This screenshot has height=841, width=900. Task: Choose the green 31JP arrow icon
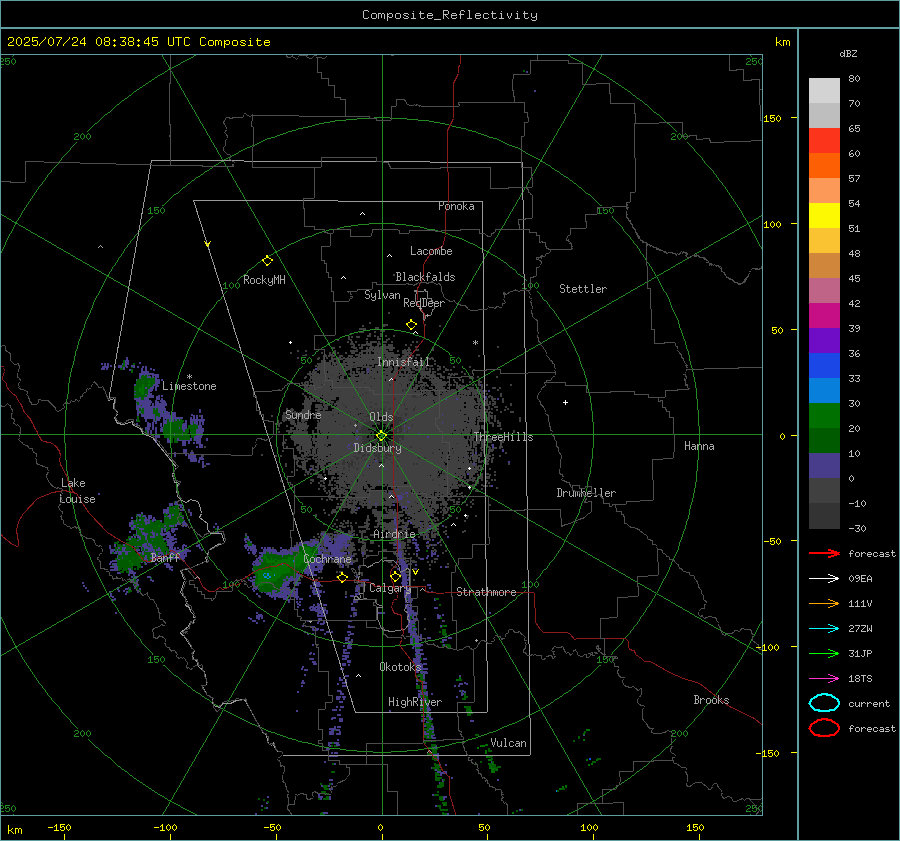(824, 653)
